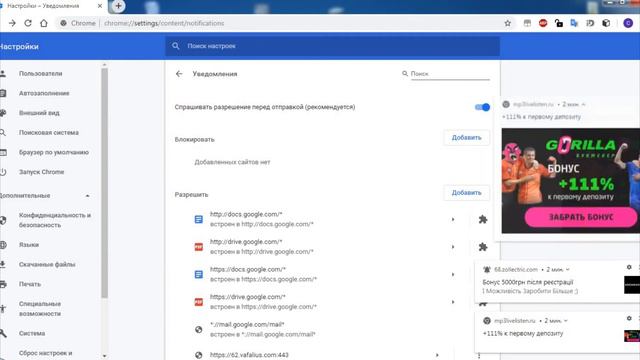Bookmark this page with the star icon
Screen dimensions: 640x360
507,23
